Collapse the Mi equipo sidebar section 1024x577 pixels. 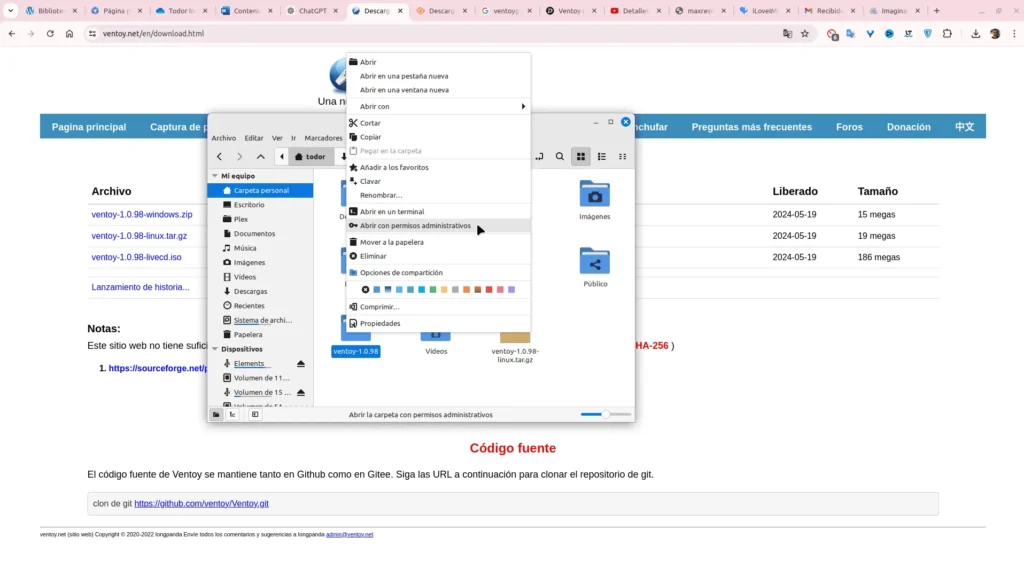click(x=215, y=176)
